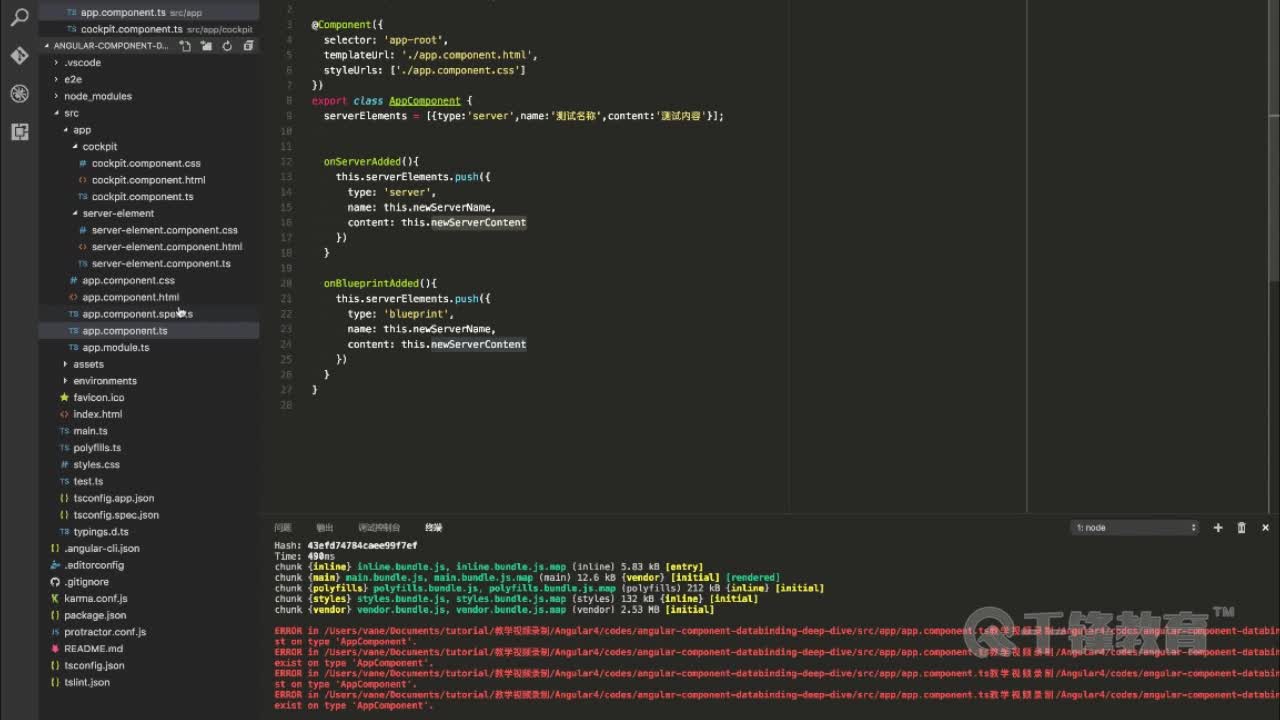Open package.json file
Viewport: 1280px width, 720px height.
(95, 616)
